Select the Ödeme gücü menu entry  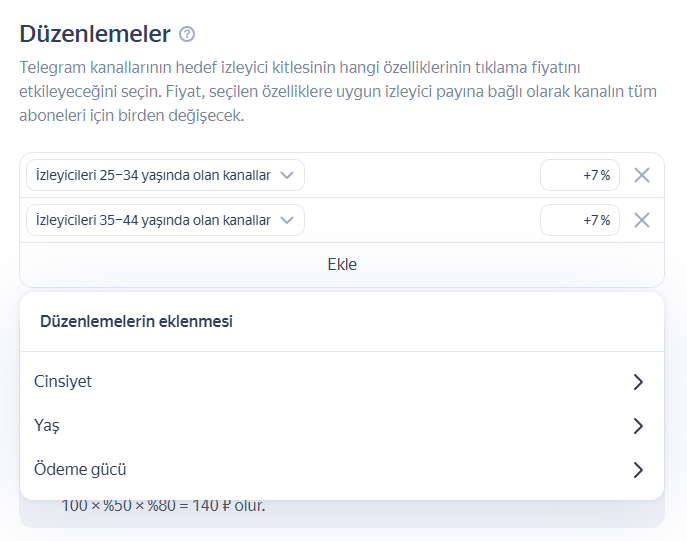(x=81, y=470)
